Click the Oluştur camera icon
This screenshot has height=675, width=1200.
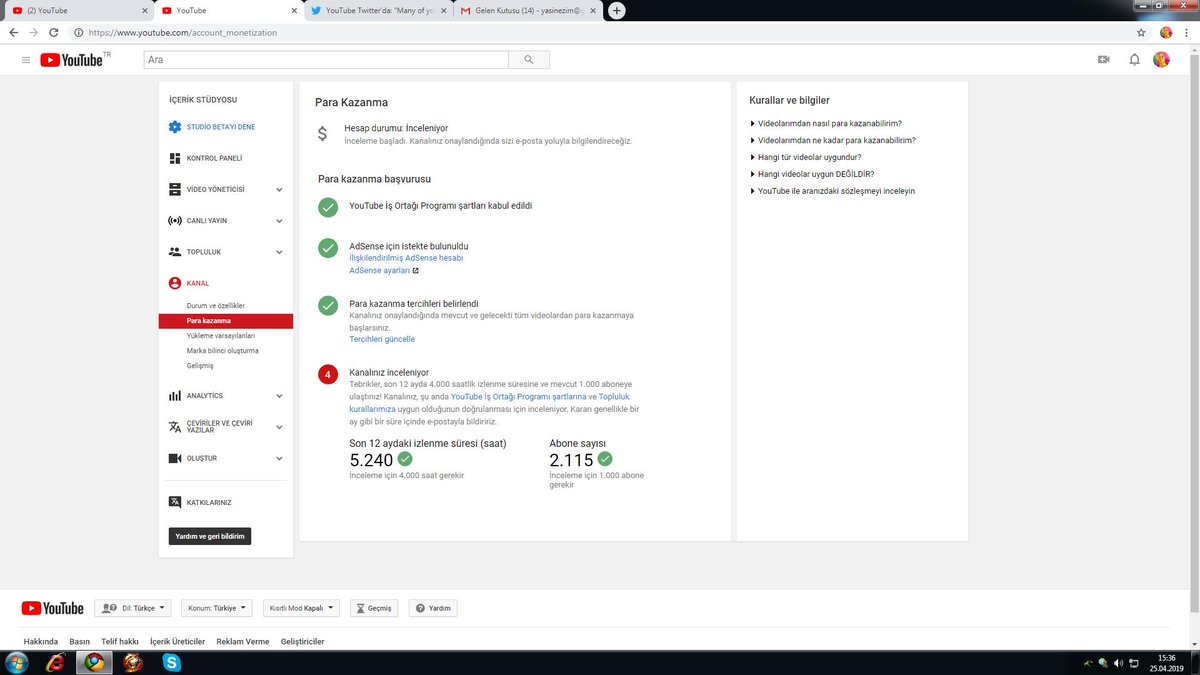(x=175, y=458)
